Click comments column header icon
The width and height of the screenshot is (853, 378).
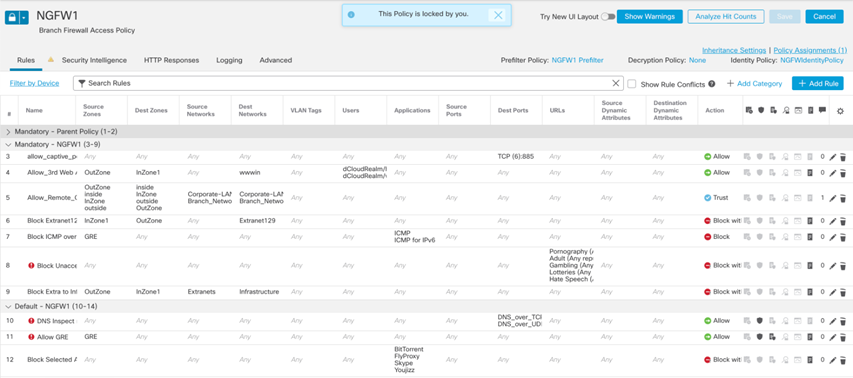(x=822, y=110)
